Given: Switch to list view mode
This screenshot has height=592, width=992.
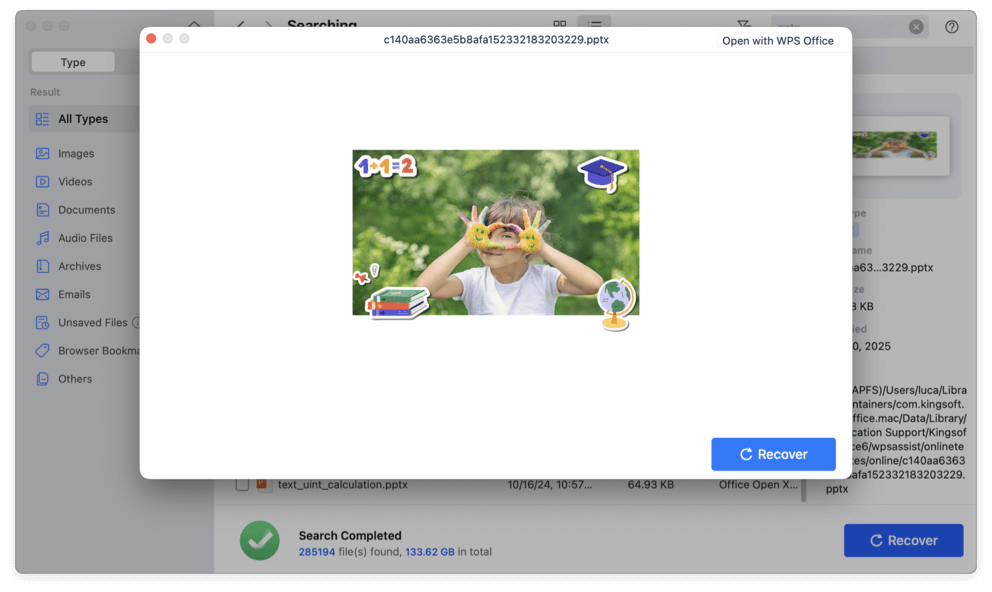Looking at the screenshot, I should tap(594, 26).
